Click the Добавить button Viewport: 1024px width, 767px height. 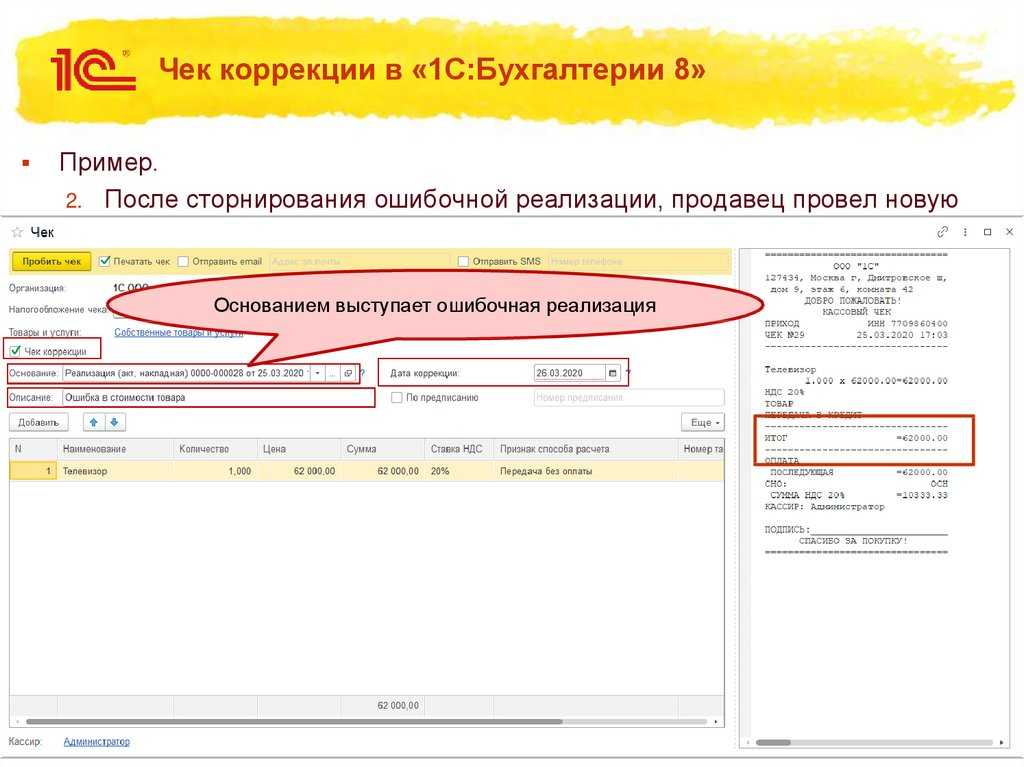click(x=39, y=423)
